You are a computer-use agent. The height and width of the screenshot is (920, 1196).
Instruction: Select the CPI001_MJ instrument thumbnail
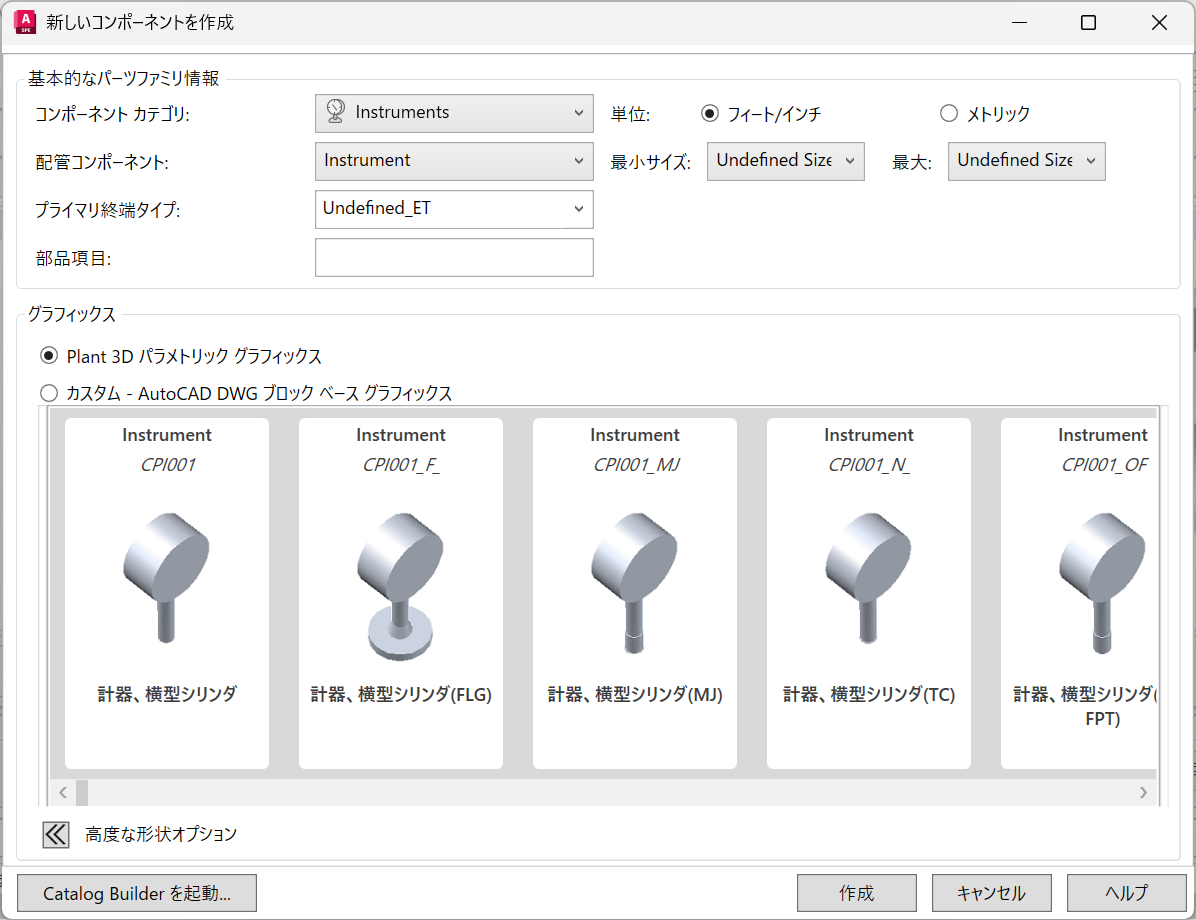point(635,593)
